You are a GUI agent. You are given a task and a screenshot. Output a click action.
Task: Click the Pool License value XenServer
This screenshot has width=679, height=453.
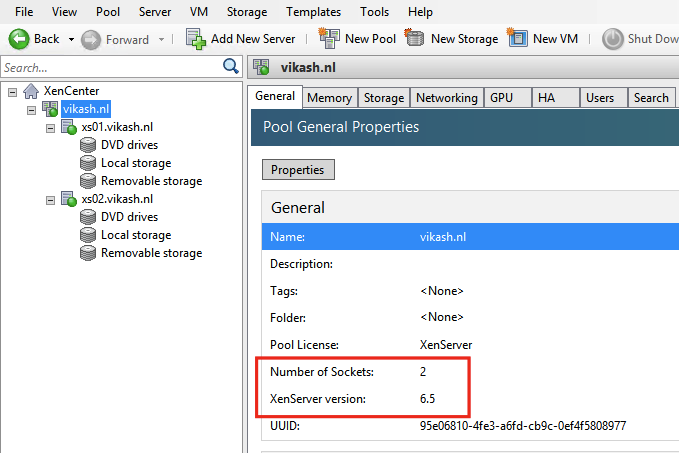pyautogui.click(x=446, y=345)
